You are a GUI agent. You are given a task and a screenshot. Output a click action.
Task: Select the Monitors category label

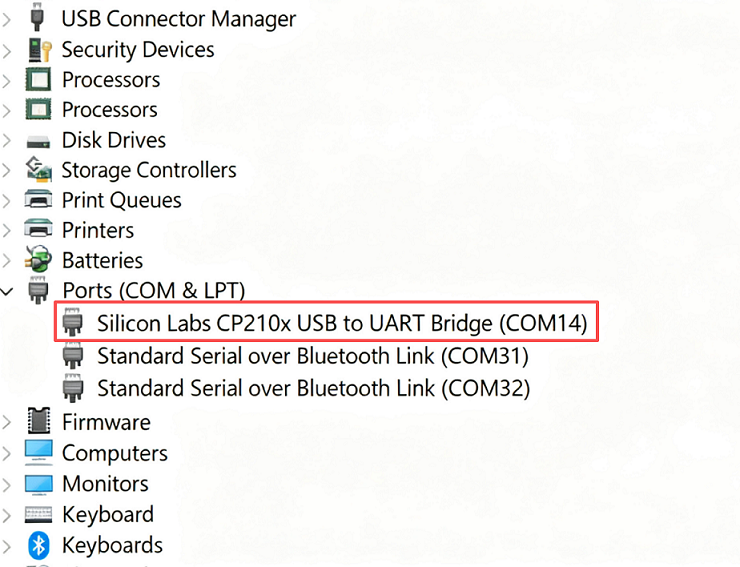coord(105,484)
